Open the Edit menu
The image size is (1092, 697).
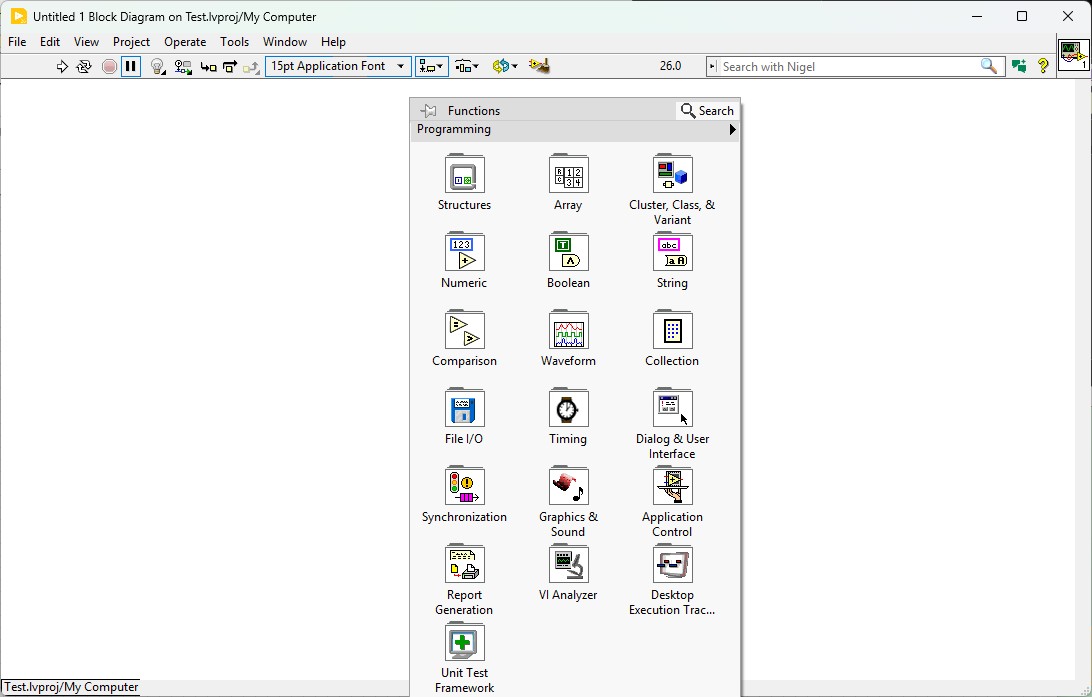click(x=49, y=42)
